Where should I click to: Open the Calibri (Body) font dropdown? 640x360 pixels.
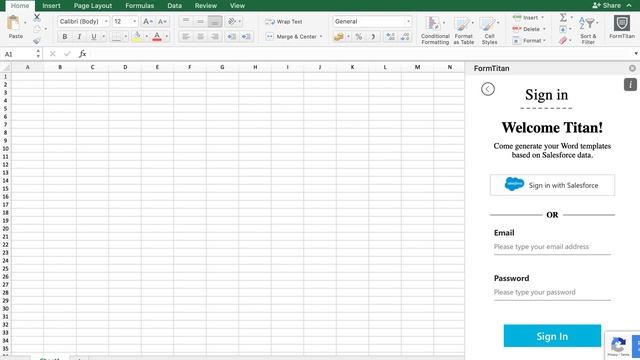click(x=106, y=21)
